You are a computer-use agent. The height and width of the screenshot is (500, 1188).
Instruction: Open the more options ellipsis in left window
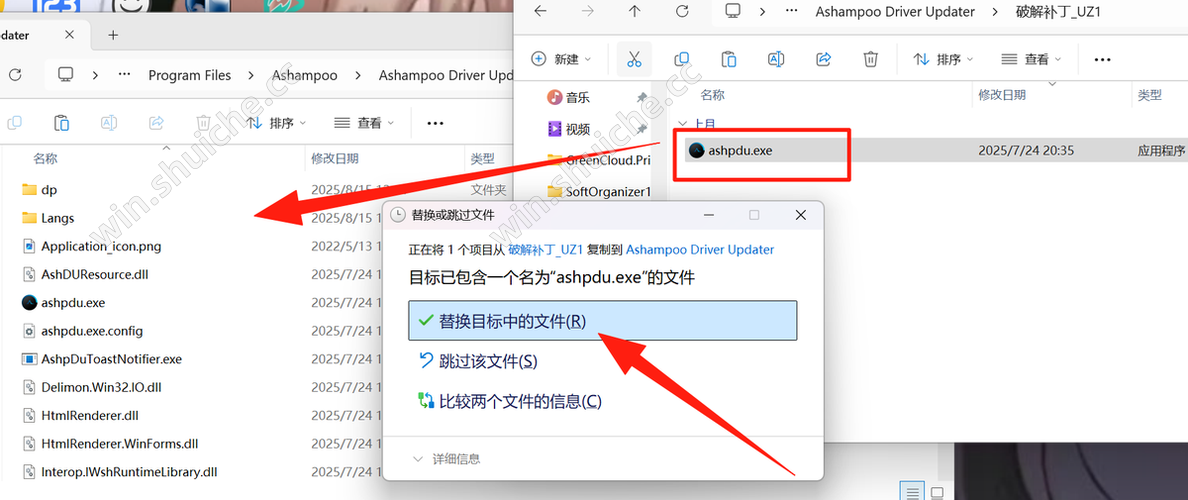click(435, 122)
